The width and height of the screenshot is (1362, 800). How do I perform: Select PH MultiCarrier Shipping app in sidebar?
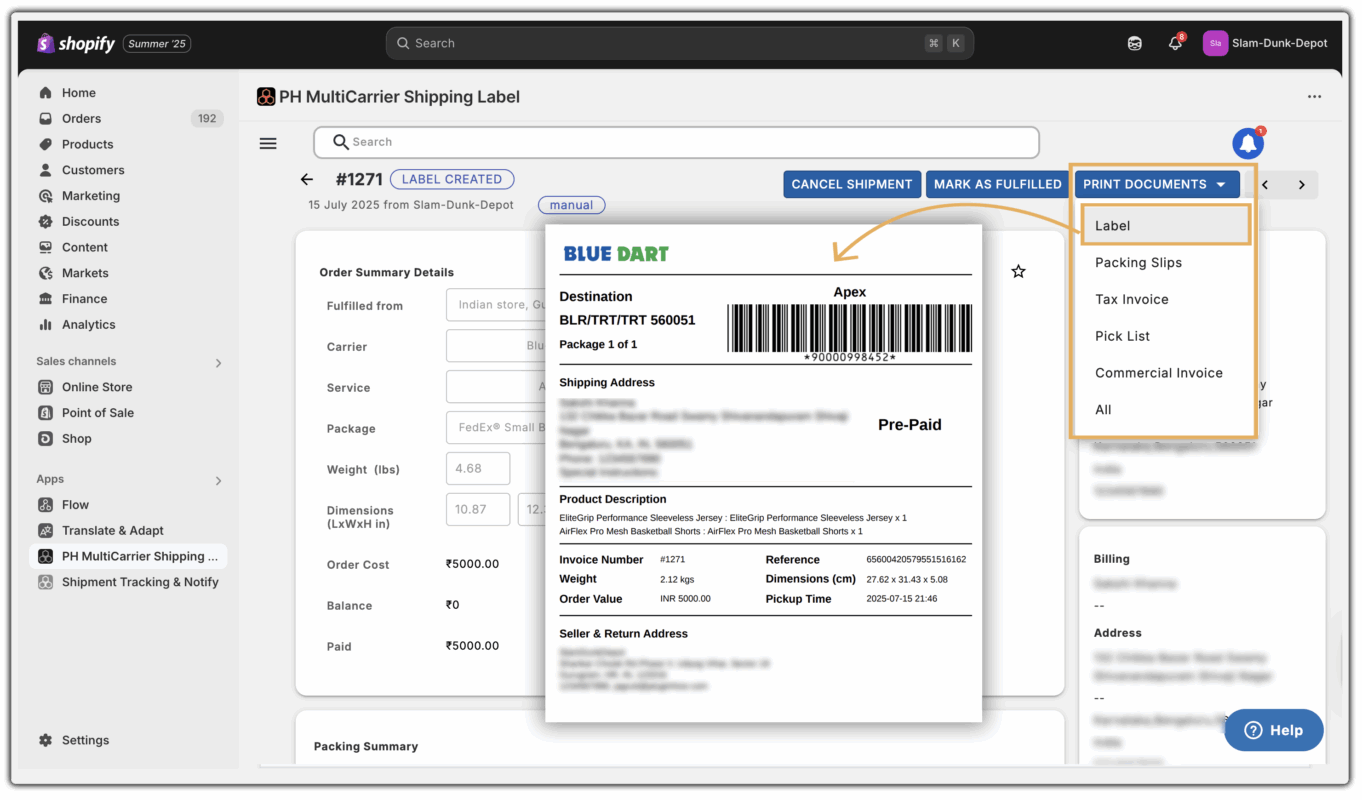130,556
